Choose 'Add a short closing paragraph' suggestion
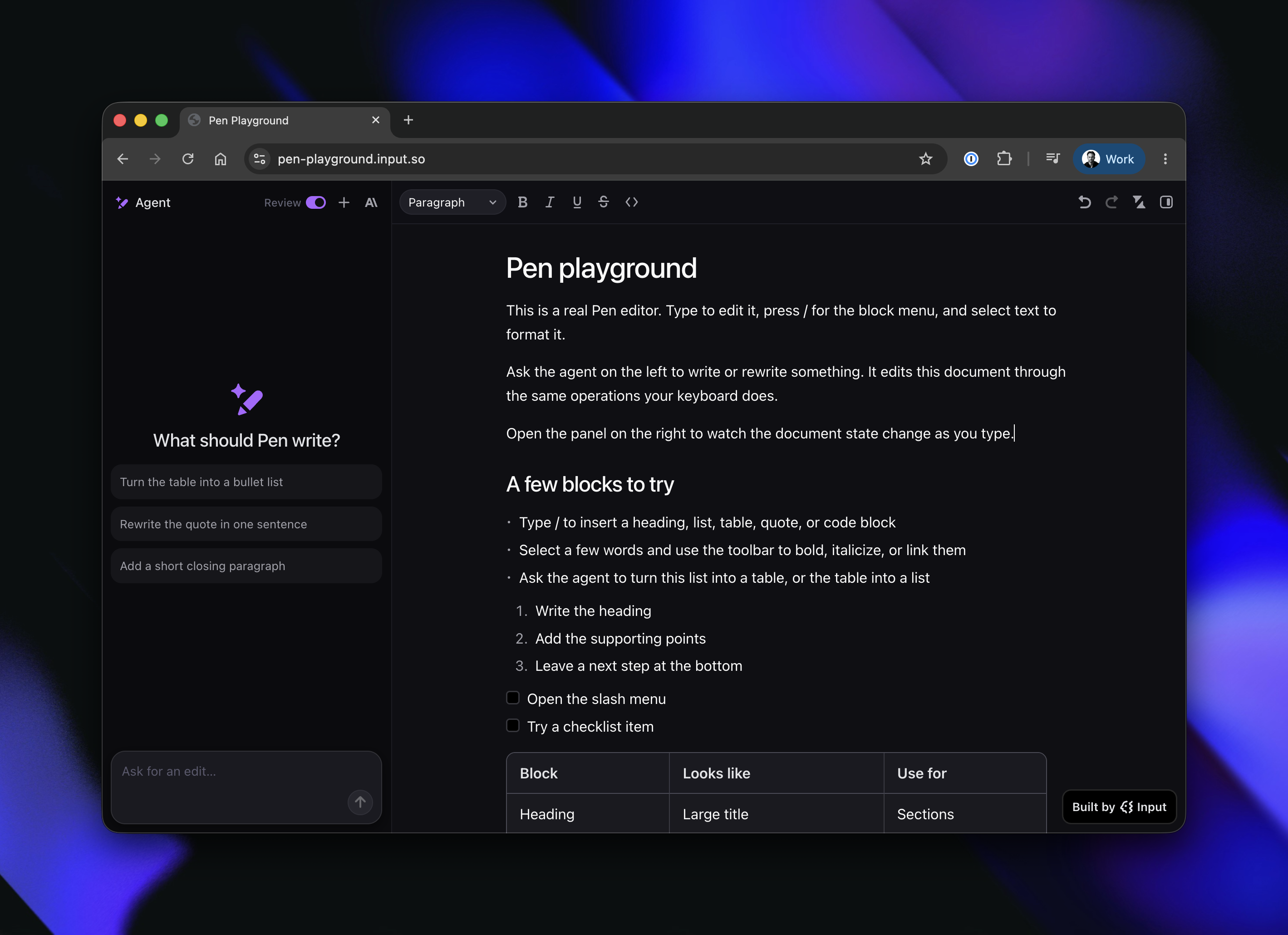This screenshot has width=1288, height=935. (x=246, y=566)
